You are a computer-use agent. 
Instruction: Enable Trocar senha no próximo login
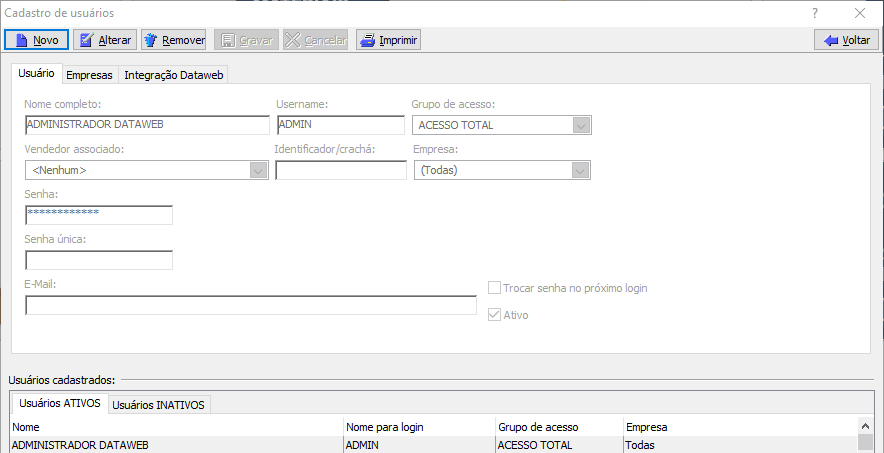coord(494,288)
